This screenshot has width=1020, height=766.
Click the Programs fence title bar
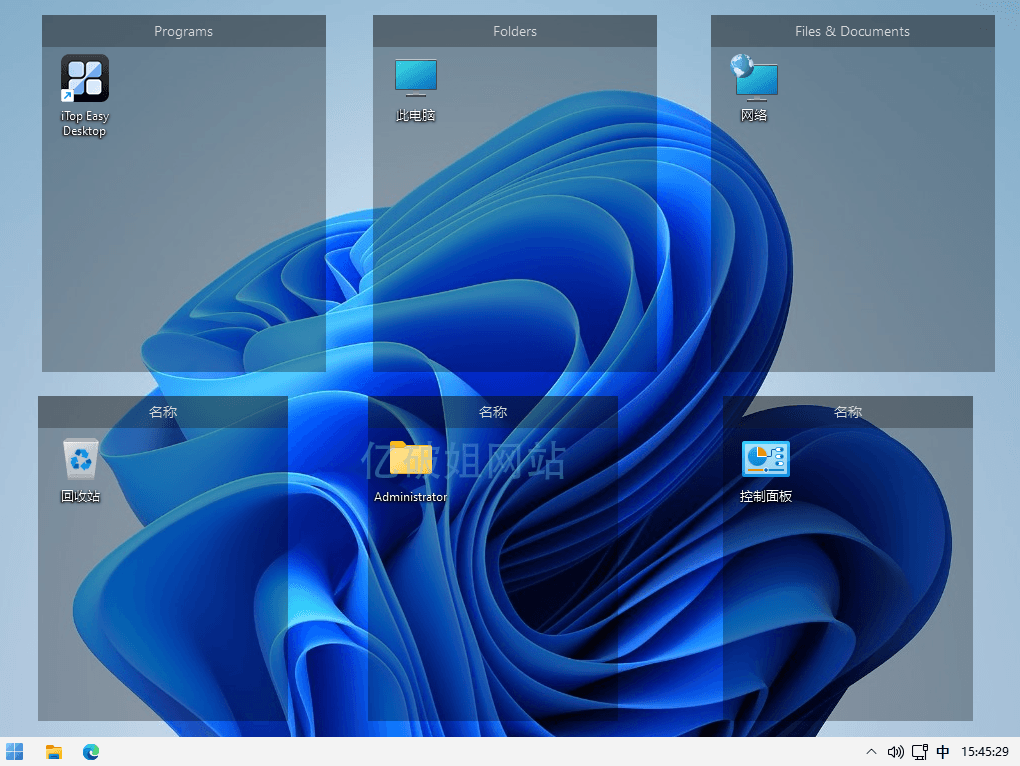click(x=183, y=31)
